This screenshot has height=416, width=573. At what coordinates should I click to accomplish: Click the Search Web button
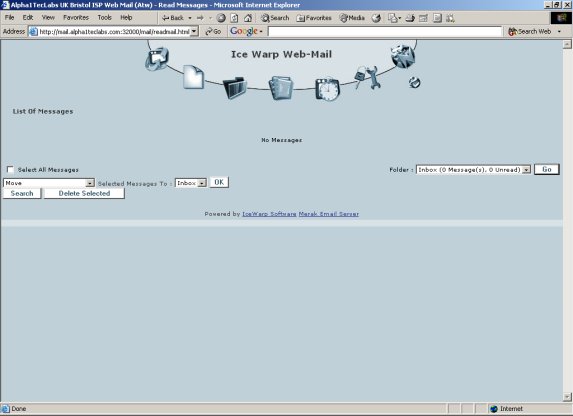tap(530, 32)
